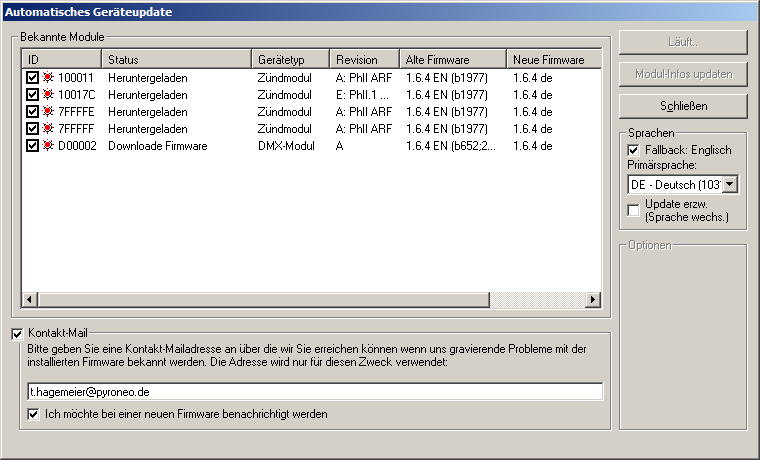Toggle the new firmware notification checkbox
Screen dimensions: 760x460
[33, 414]
